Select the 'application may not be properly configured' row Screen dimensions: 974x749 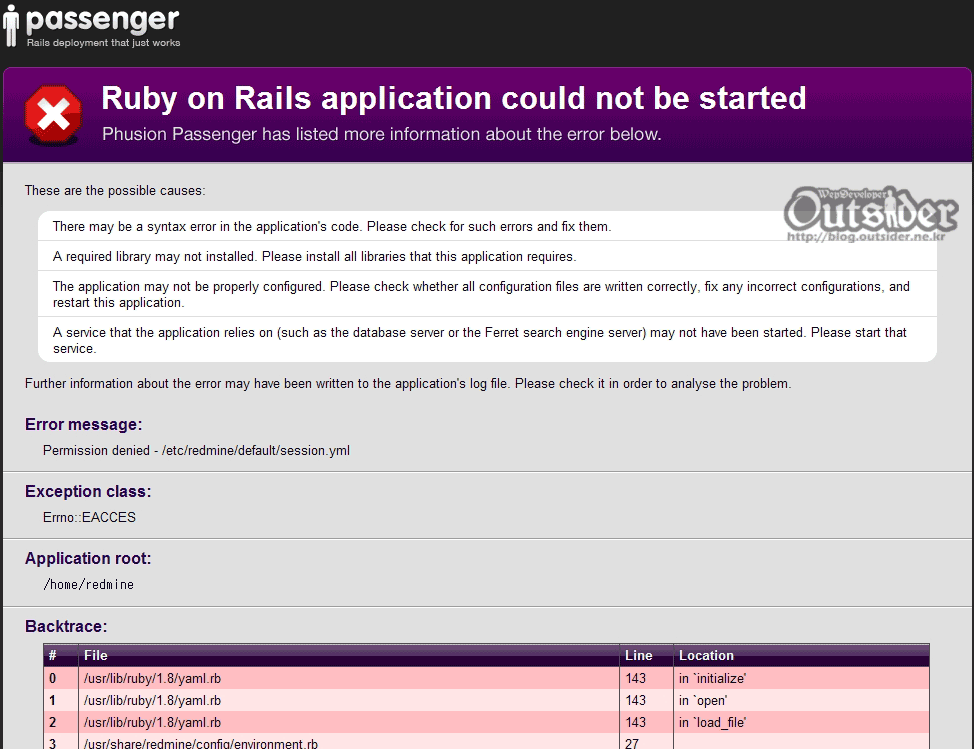click(487, 294)
